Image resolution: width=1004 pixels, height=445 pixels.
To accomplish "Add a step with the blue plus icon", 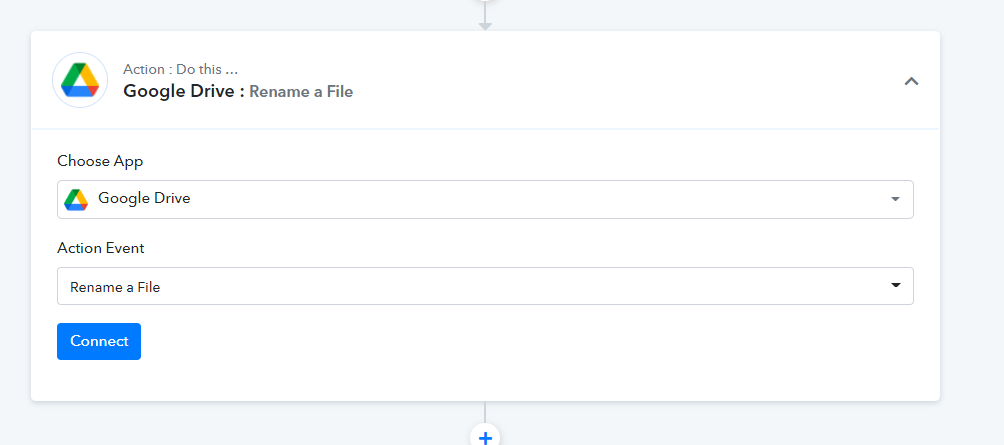I will coord(485,437).
